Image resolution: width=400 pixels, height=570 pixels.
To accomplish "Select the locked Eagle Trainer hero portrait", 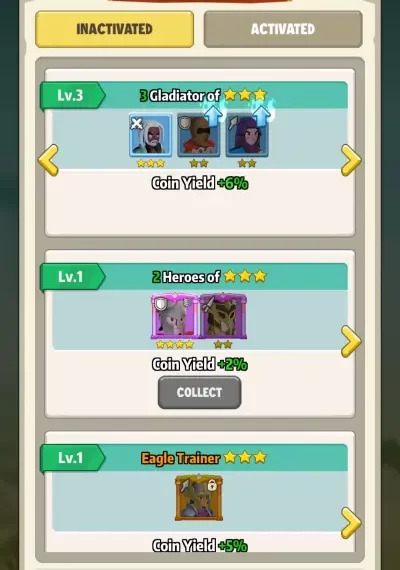I will click(199, 498).
